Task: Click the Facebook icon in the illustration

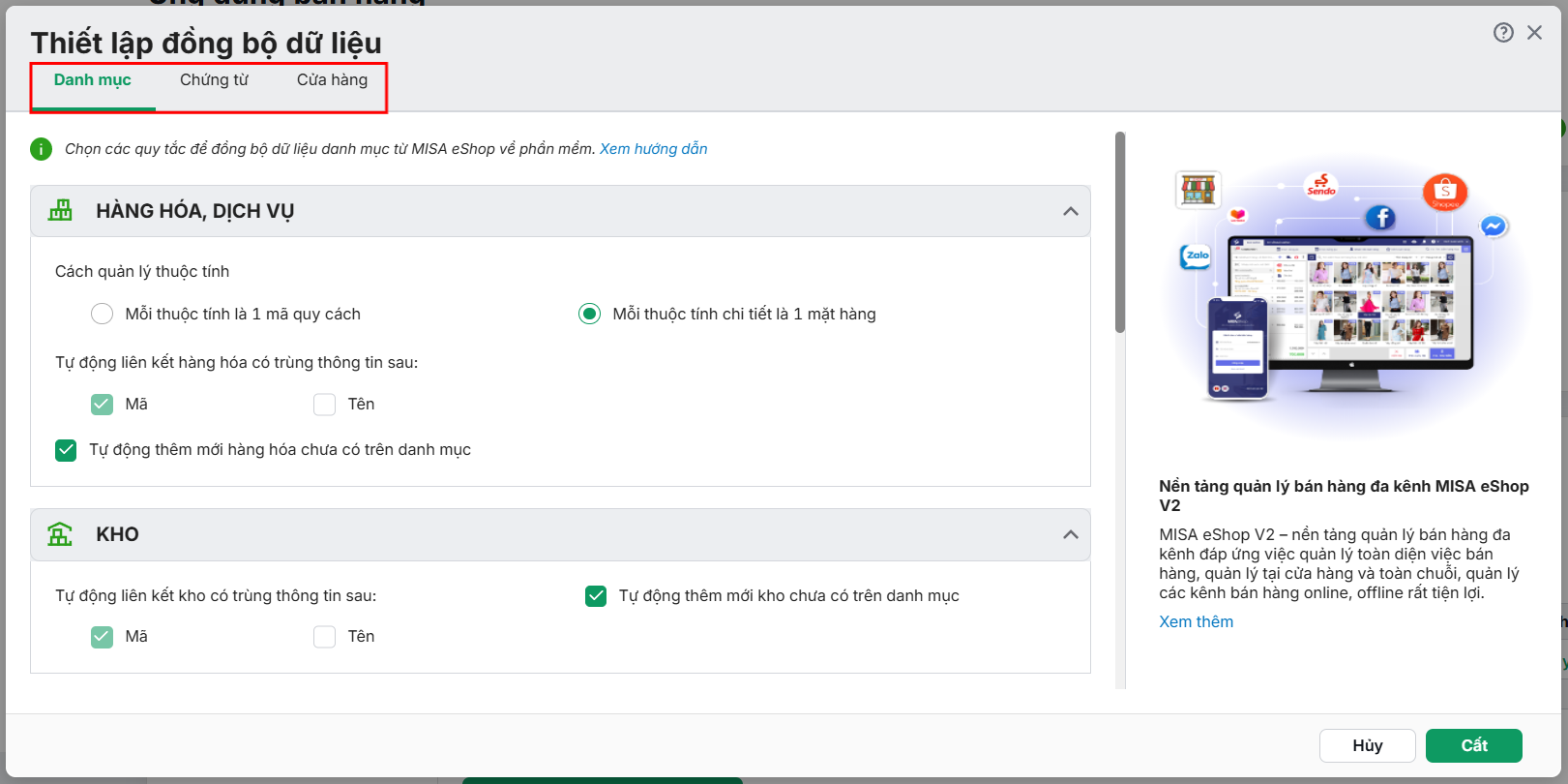Action: pyautogui.click(x=1380, y=218)
